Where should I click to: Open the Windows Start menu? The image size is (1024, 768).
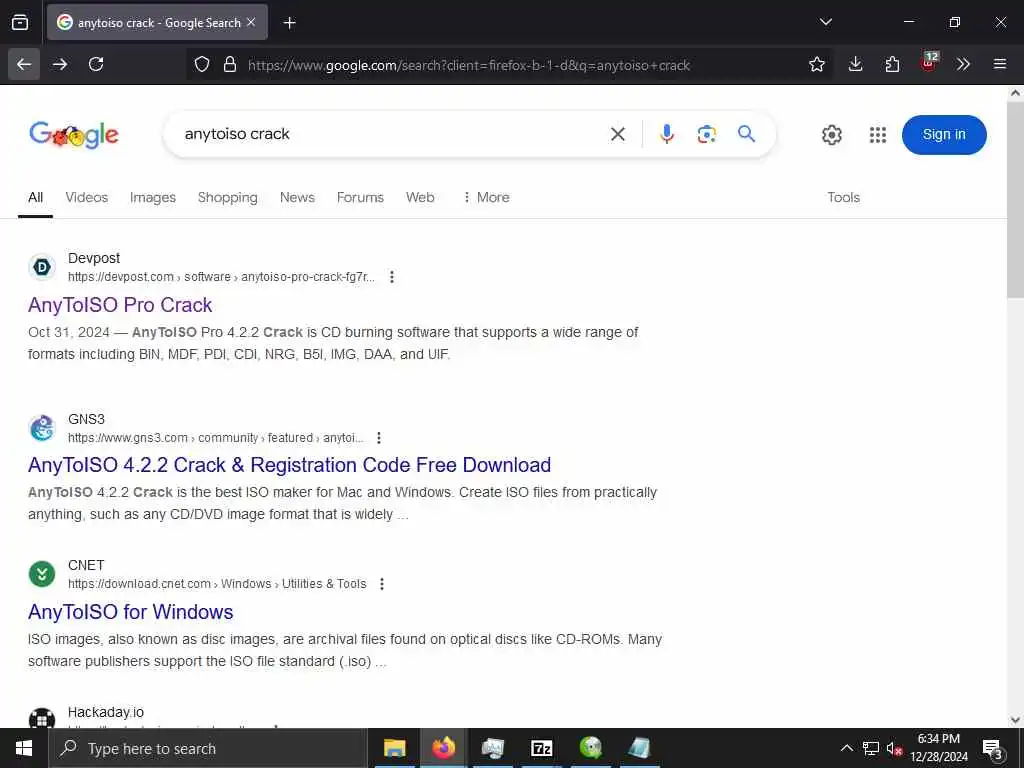(24, 748)
